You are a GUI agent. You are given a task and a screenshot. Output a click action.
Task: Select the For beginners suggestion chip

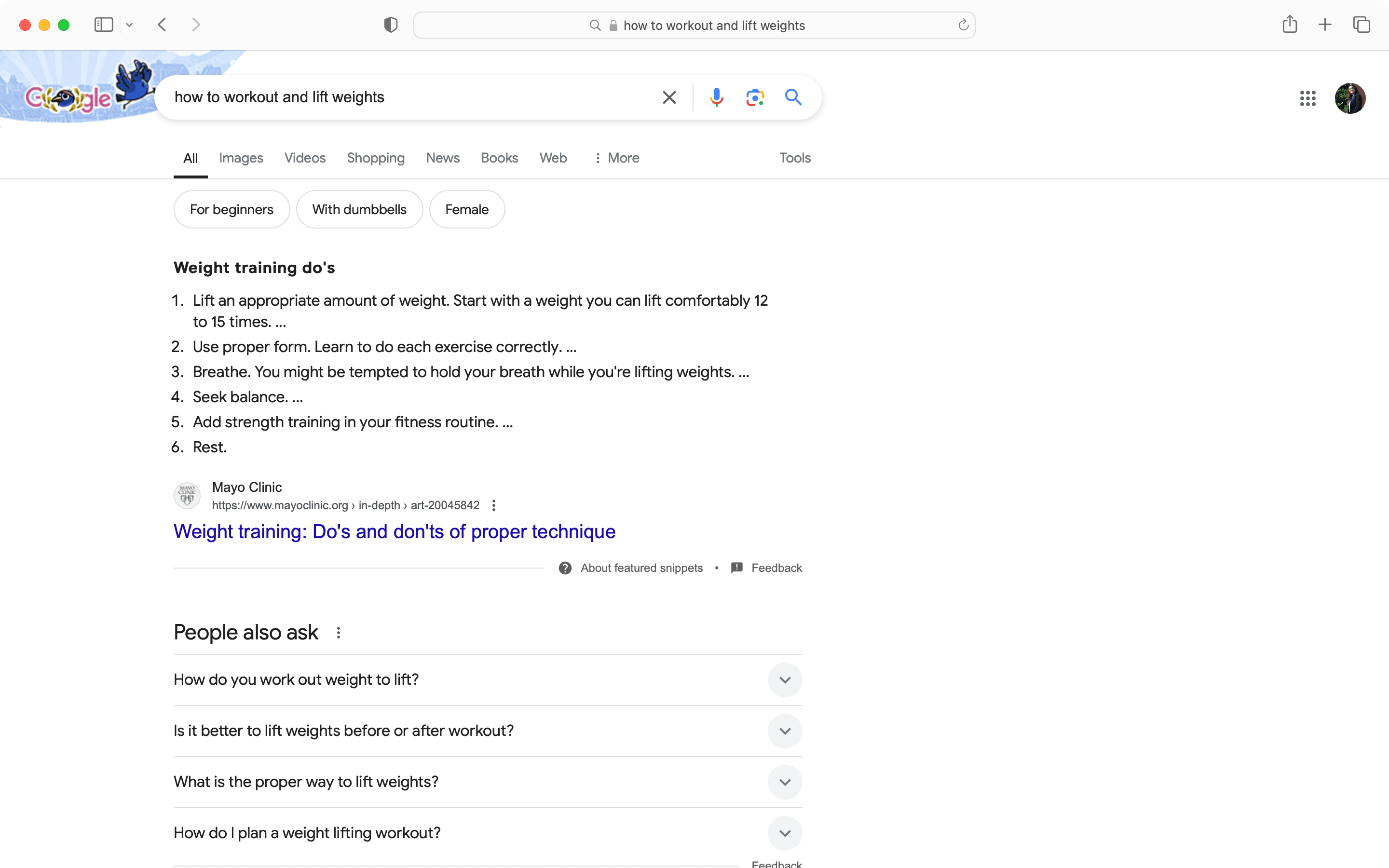pos(231,210)
